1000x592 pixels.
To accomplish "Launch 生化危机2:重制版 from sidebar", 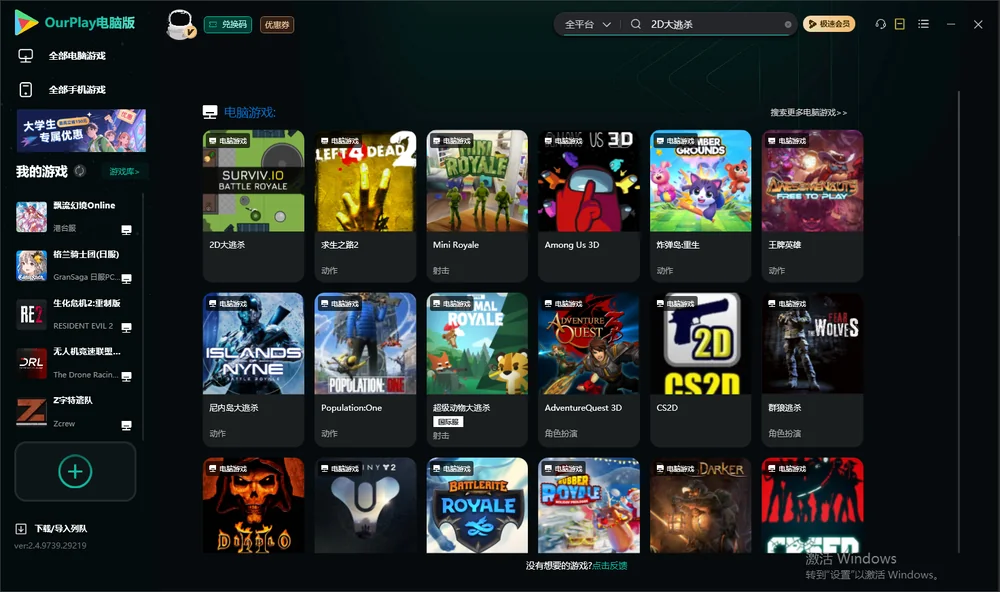I will pyautogui.click(x=75, y=314).
